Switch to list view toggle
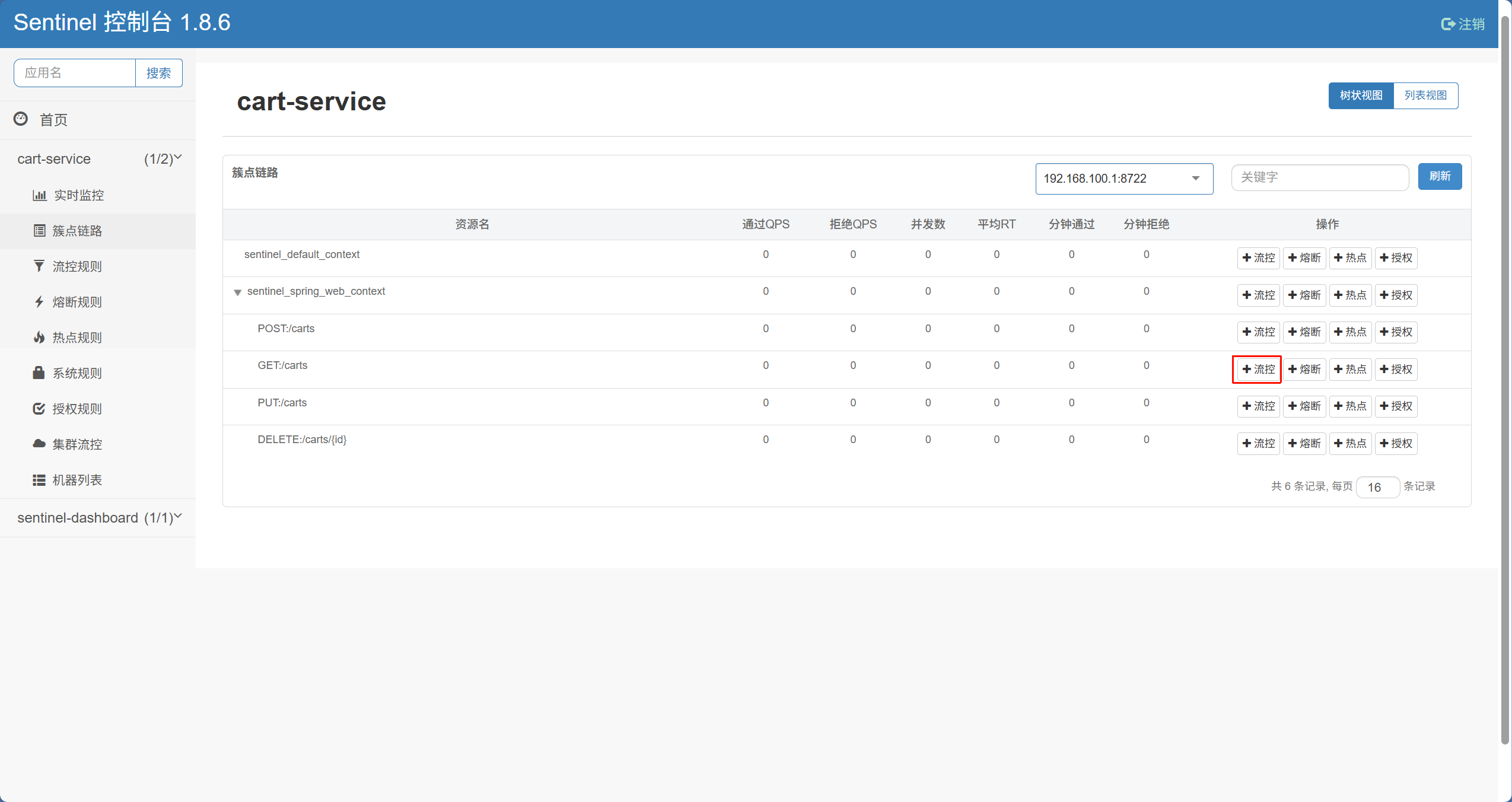1512x802 pixels. 1425,96
